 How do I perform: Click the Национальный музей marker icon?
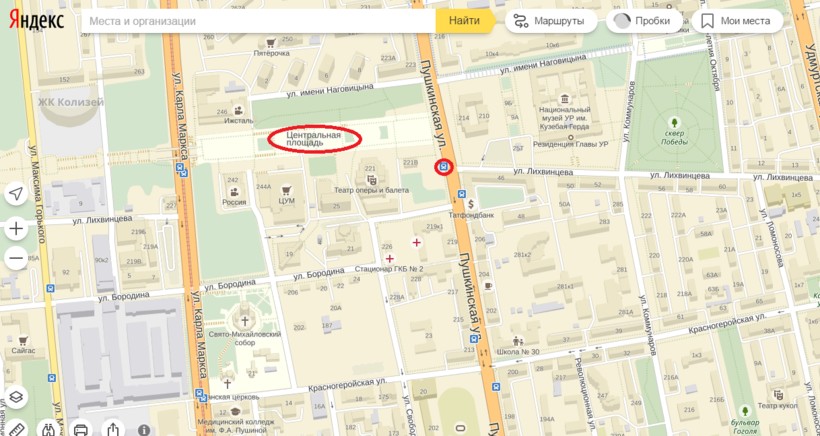pyautogui.click(x=565, y=99)
